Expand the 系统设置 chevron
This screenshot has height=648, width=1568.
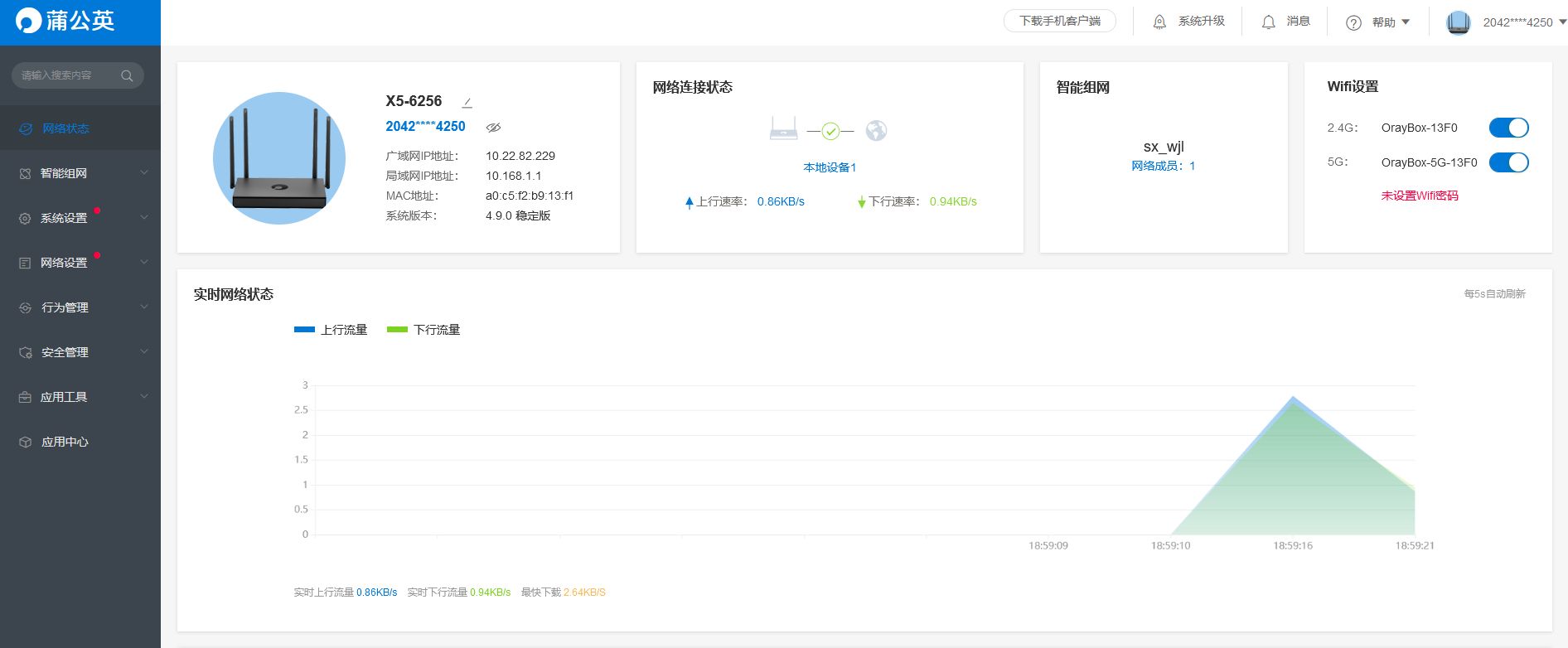144,217
